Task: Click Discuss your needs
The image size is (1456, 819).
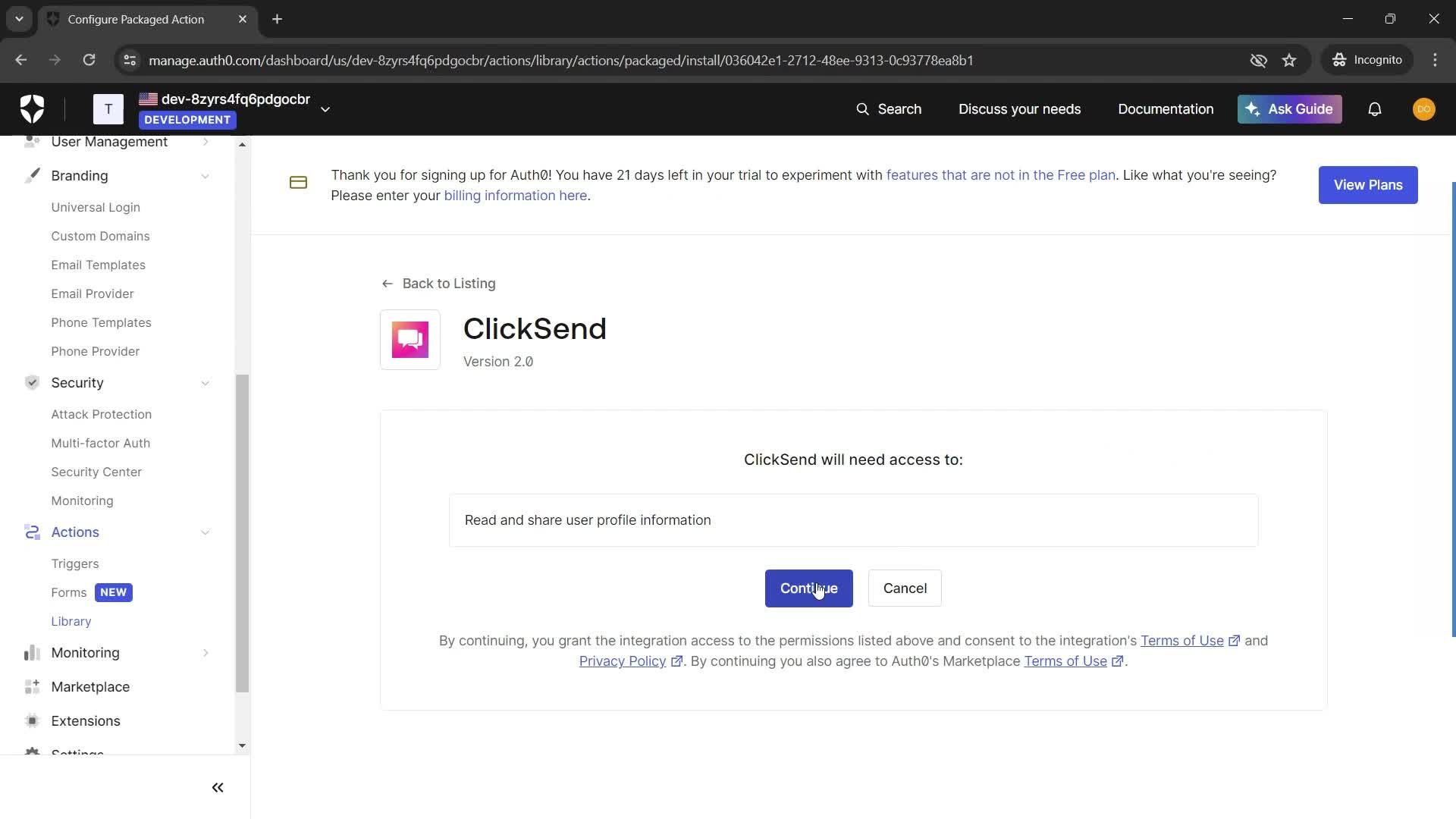Action: (1019, 109)
